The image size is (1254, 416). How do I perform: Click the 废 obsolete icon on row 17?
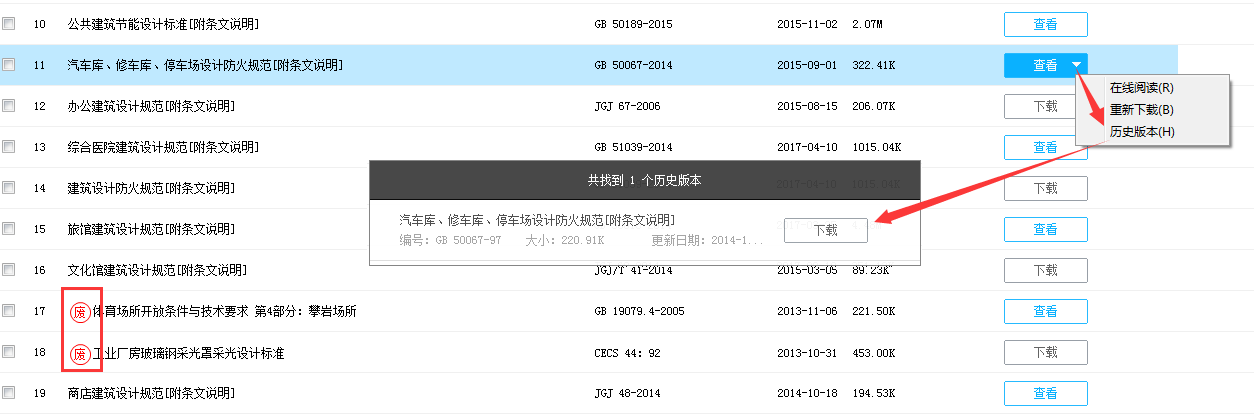79,312
